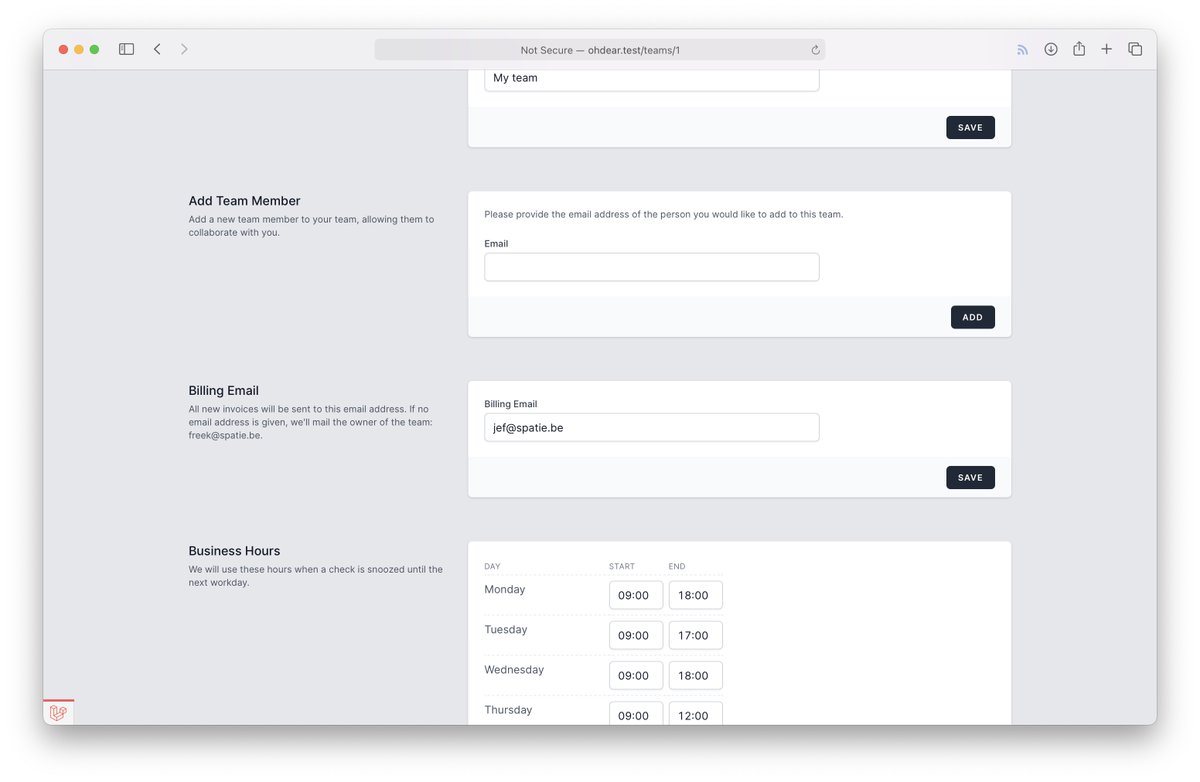Click the 'Email' field label
The height and width of the screenshot is (782, 1200).
(x=496, y=244)
